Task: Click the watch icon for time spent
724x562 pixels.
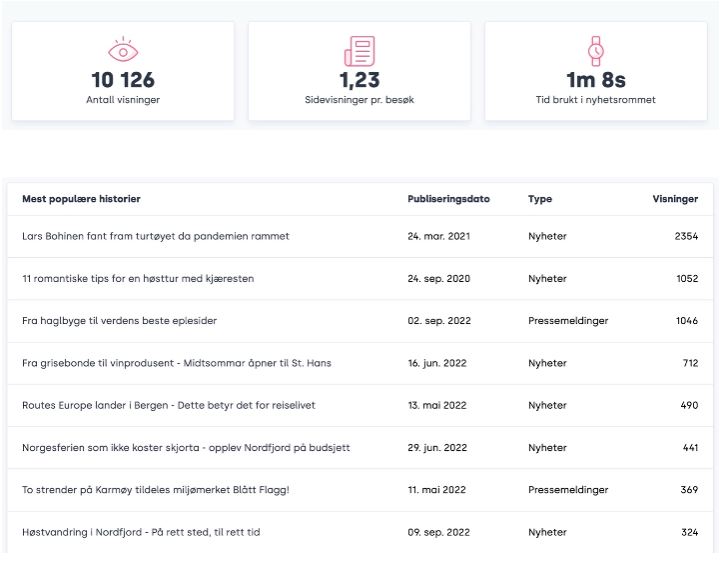Action: [x=596, y=50]
